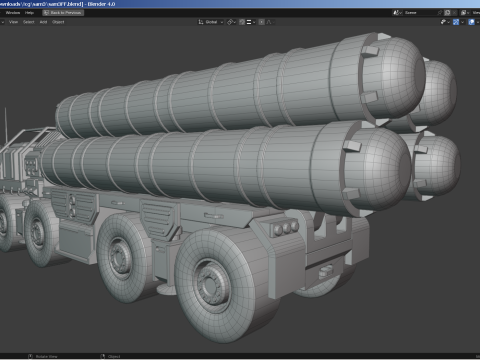Screen dimensions: 480x360
Task: Click the transform orientation axes icon
Action: point(201,22)
